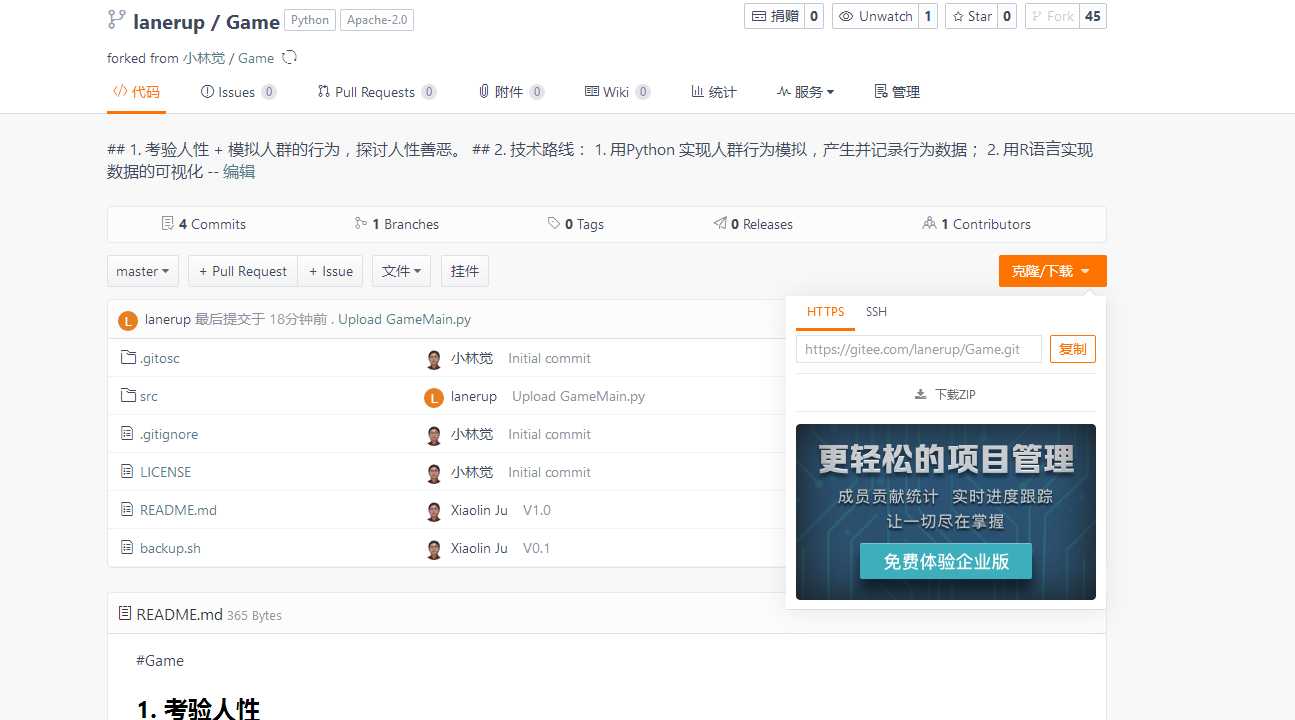This screenshot has width=1295, height=720.
Task: View the 4 Commits list
Action: click(204, 224)
